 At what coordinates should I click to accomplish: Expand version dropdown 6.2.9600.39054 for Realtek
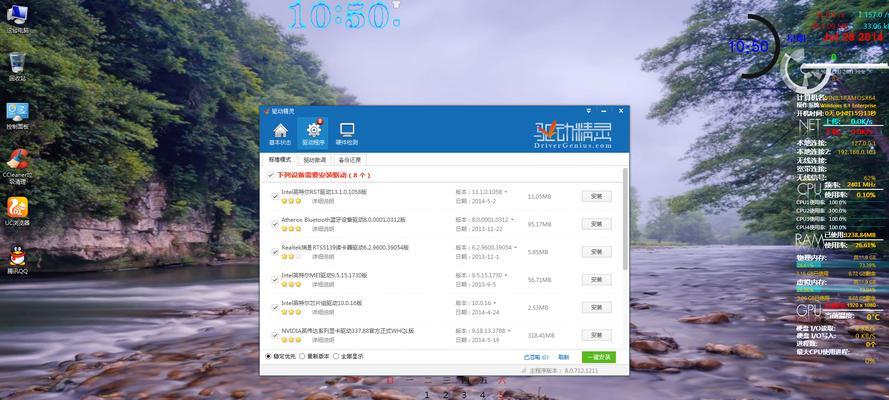point(516,248)
